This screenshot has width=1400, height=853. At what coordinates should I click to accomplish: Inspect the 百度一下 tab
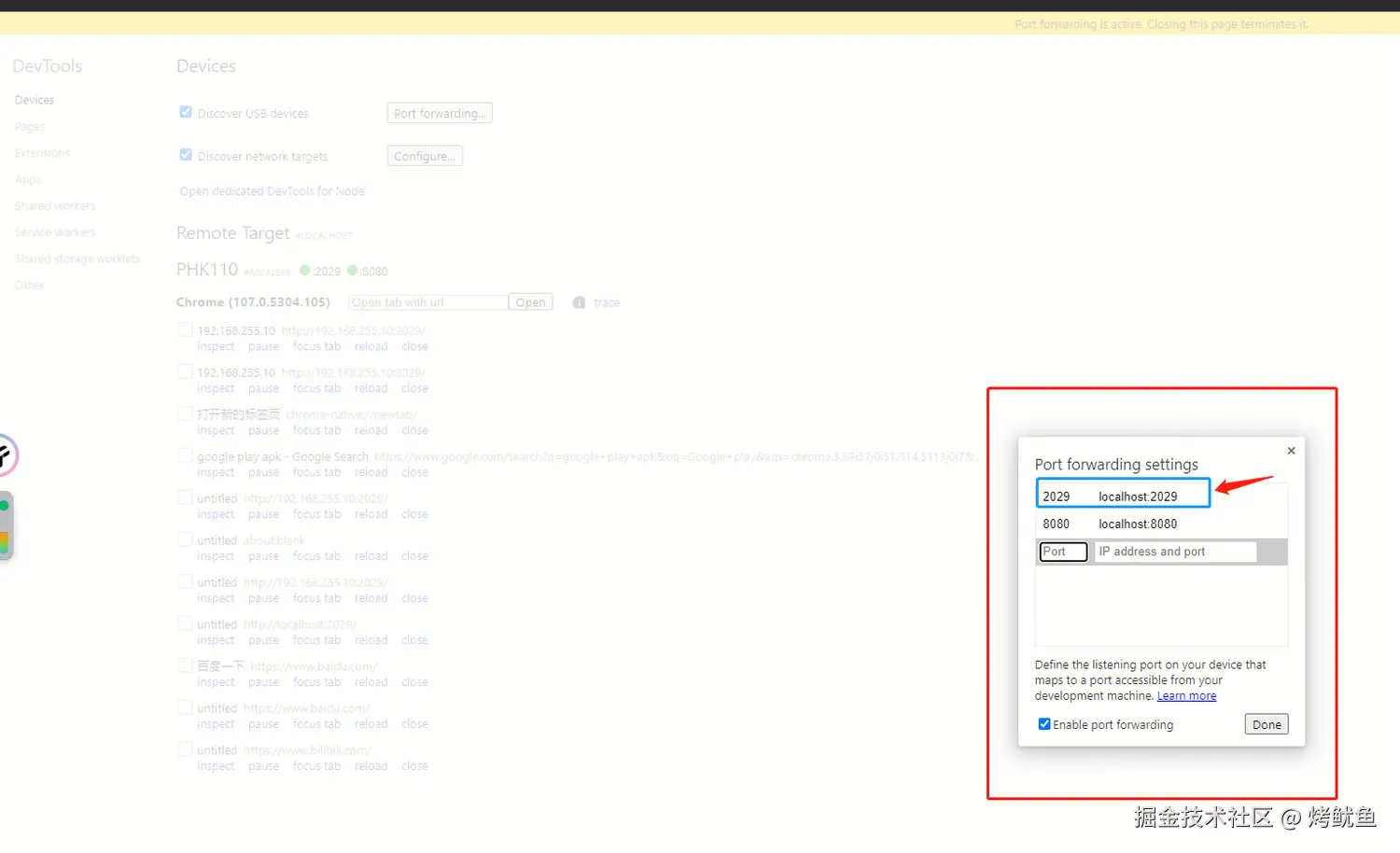tap(216, 682)
